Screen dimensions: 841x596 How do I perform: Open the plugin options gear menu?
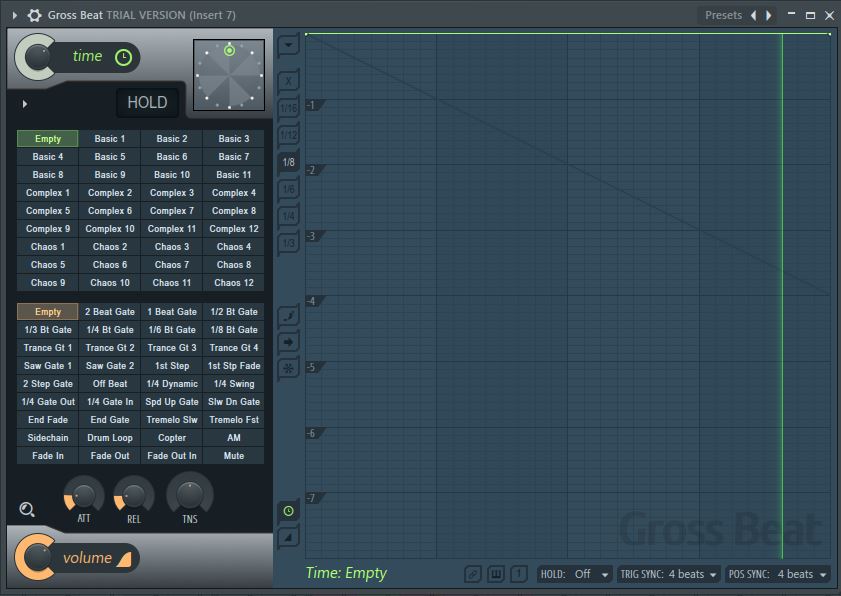pyautogui.click(x=34, y=15)
